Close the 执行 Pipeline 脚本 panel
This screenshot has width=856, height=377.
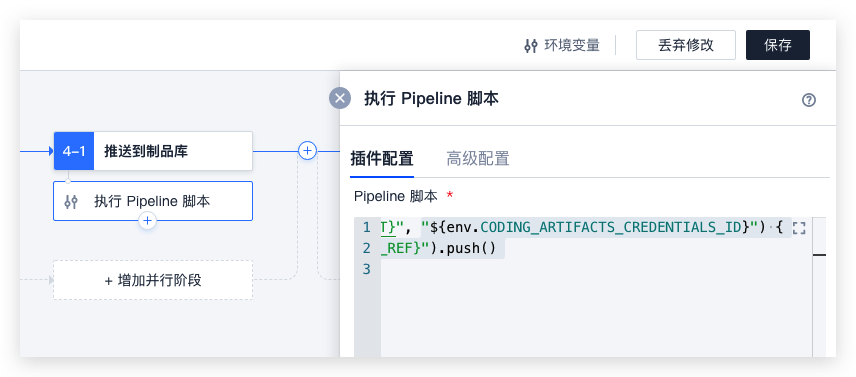340,99
